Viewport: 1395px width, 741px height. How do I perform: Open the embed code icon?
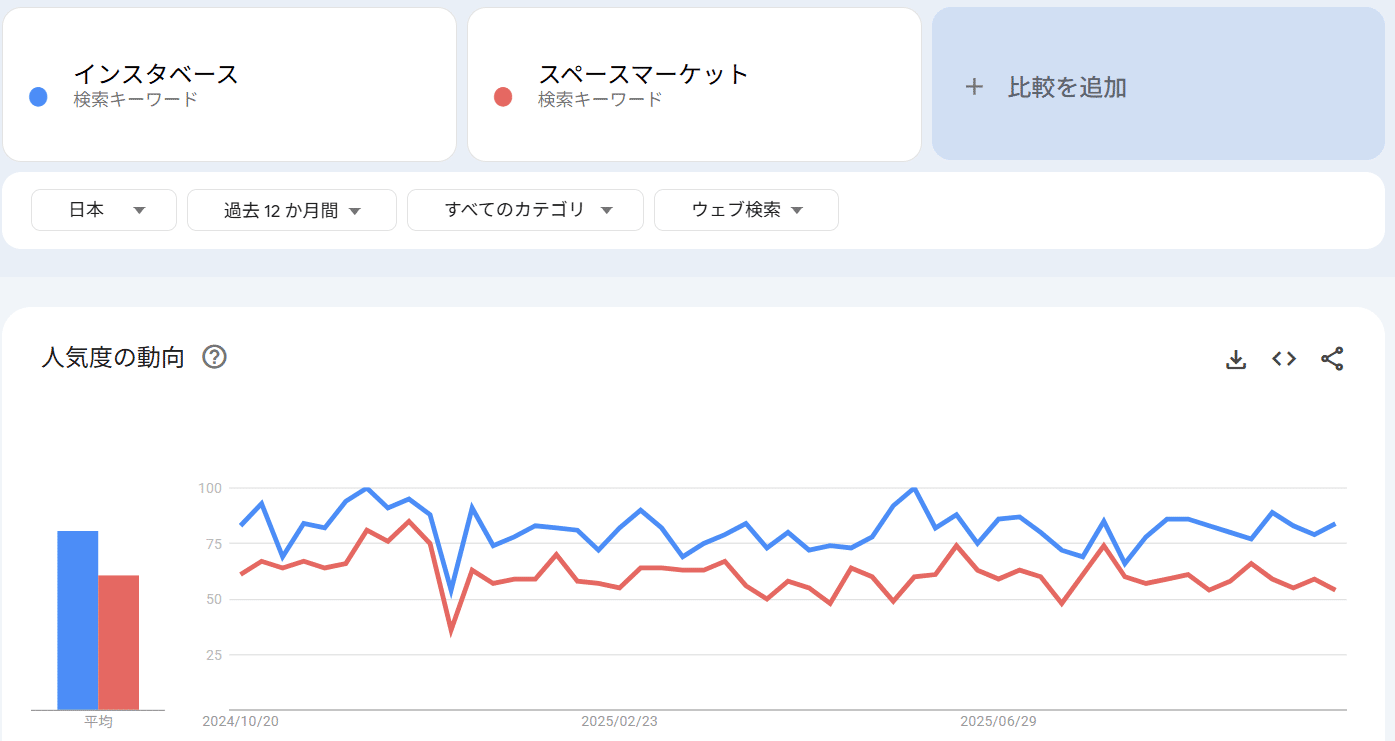tap(1284, 359)
